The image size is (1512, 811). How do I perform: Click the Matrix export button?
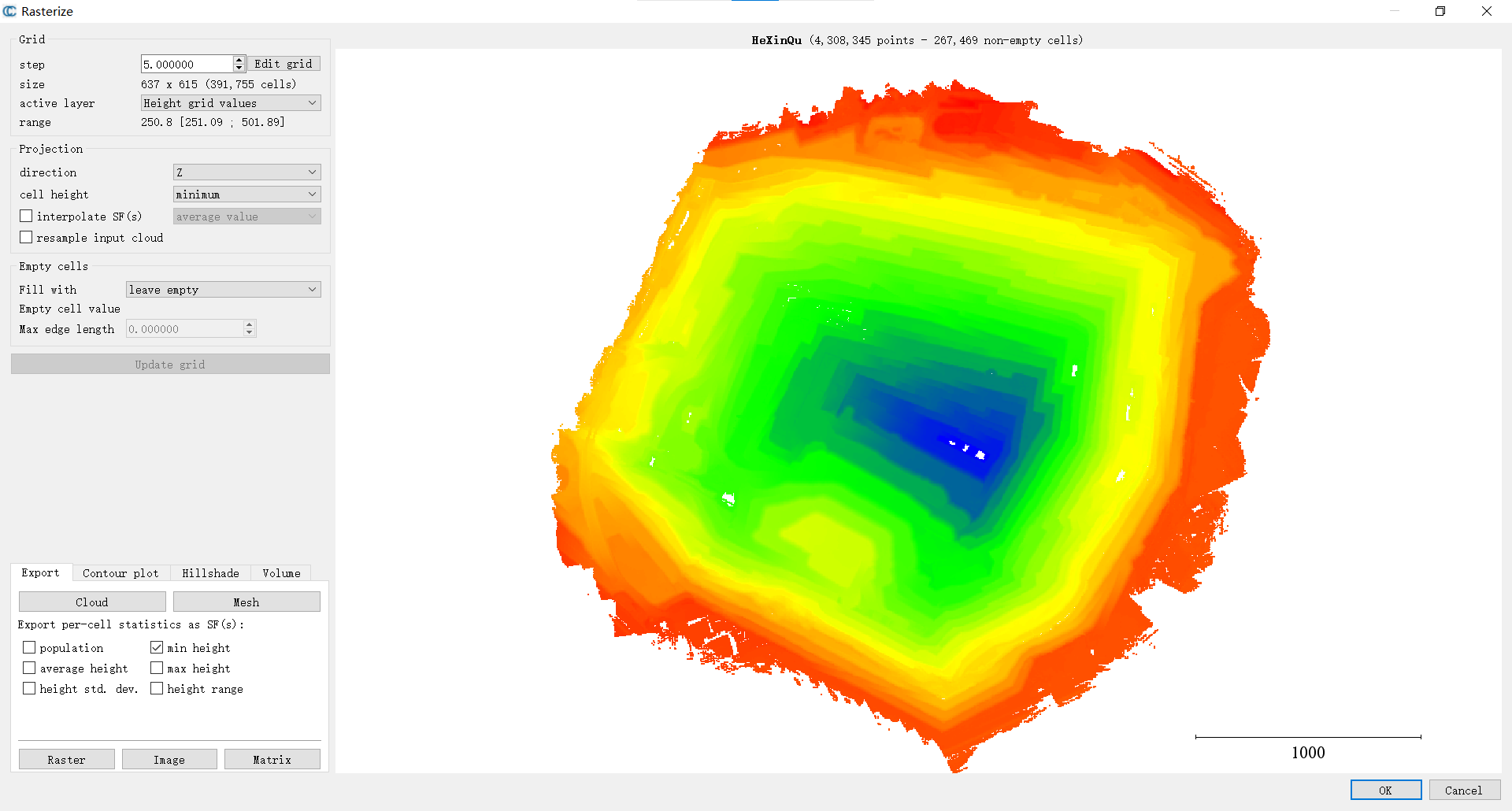click(272, 759)
